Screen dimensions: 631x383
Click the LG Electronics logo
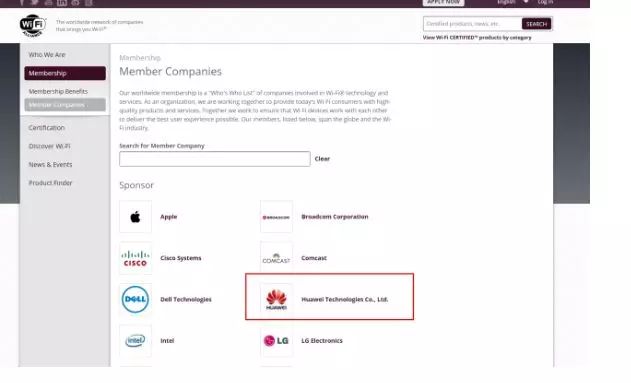[x=276, y=341]
